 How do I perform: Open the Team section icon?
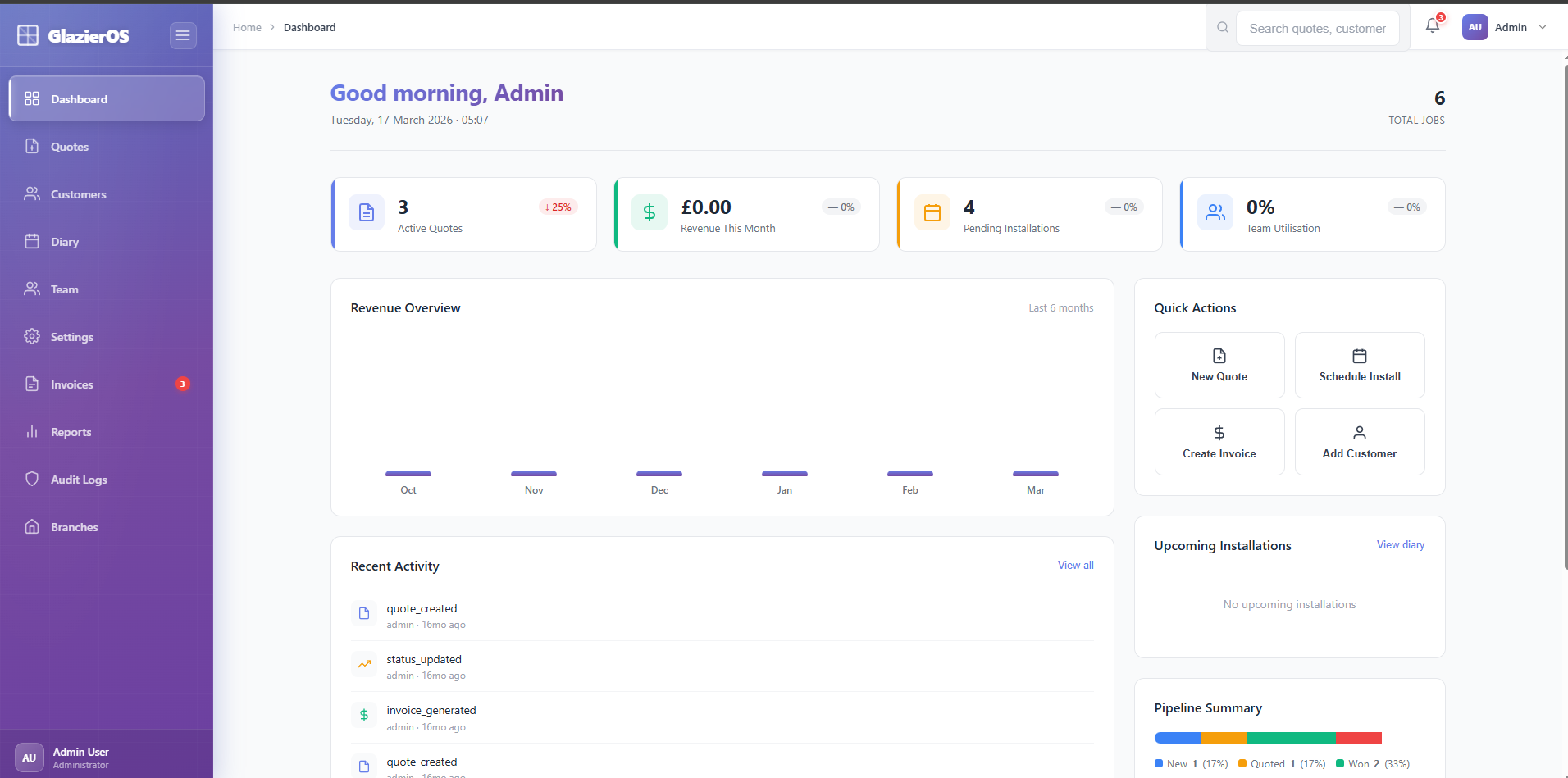(31, 289)
